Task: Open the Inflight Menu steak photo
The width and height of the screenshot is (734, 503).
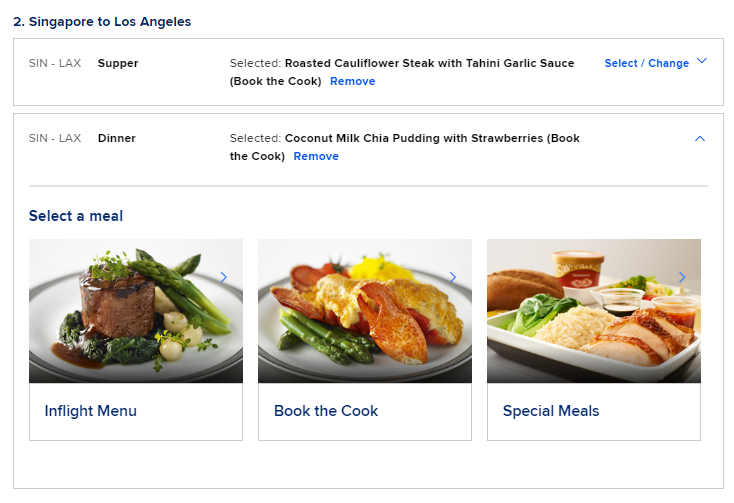Action: pyautogui.click(x=135, y=311)
